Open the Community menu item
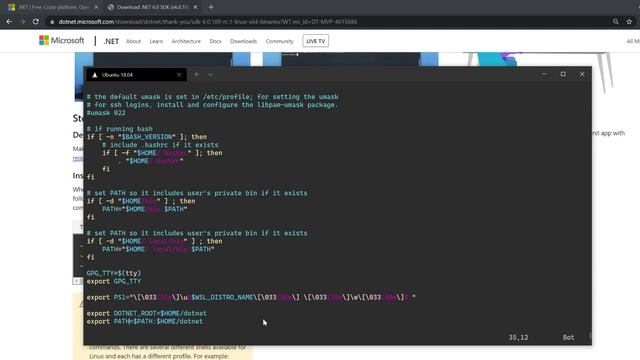Image resolution: width=640 pixels, height=360 pixels. click(x=279, y=41)
